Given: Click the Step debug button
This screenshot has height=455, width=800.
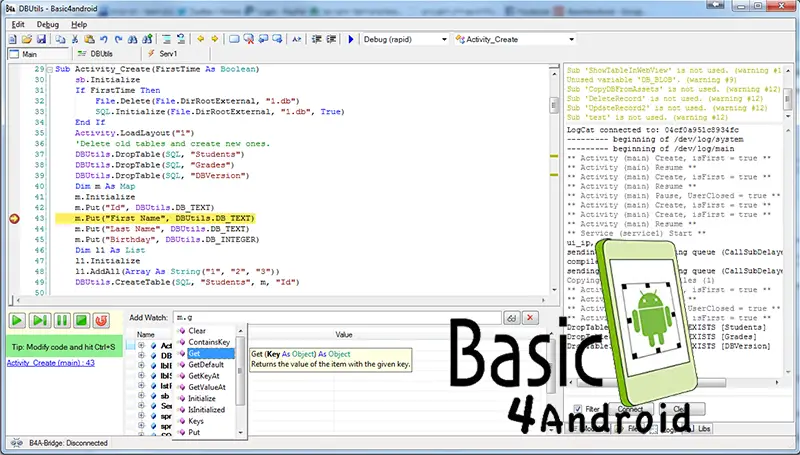Looking at the screenshot, I should click(x=40, y=320).
